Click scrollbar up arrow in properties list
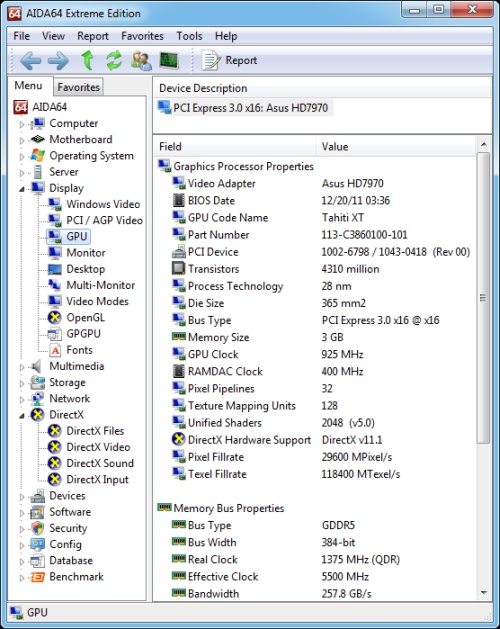 [484, 144]
